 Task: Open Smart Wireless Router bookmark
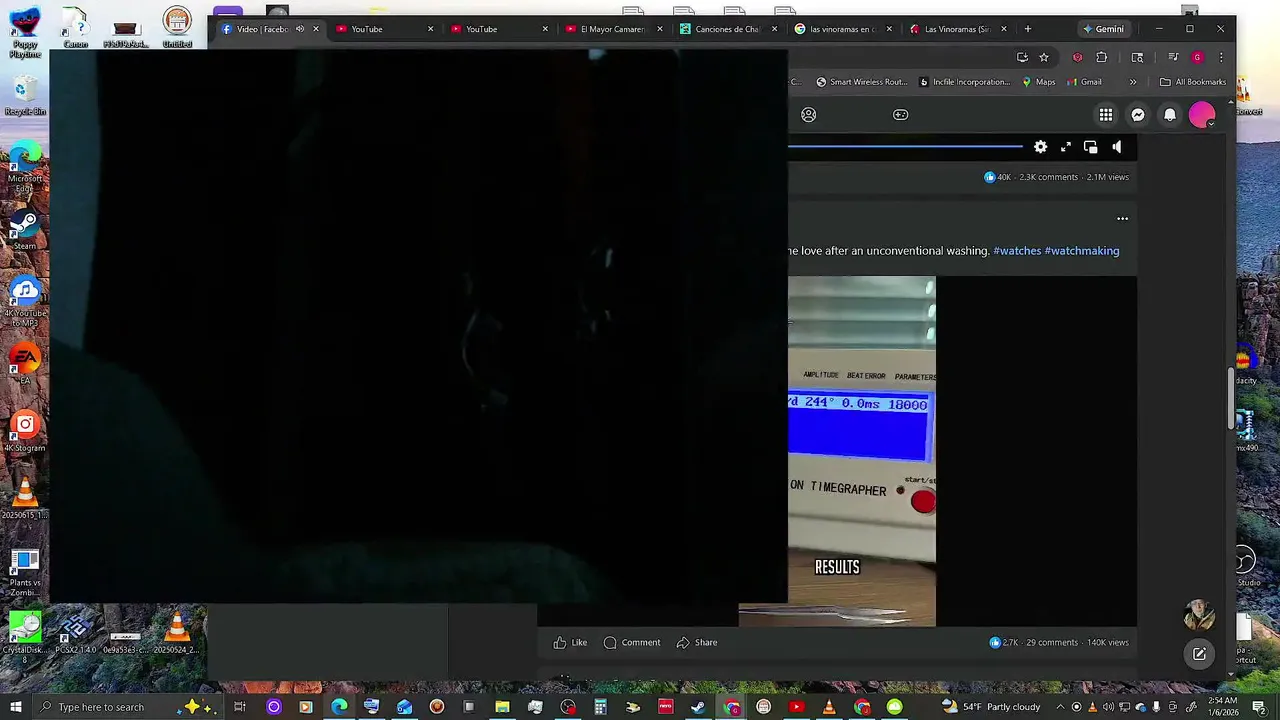click(x=862, y=82)
